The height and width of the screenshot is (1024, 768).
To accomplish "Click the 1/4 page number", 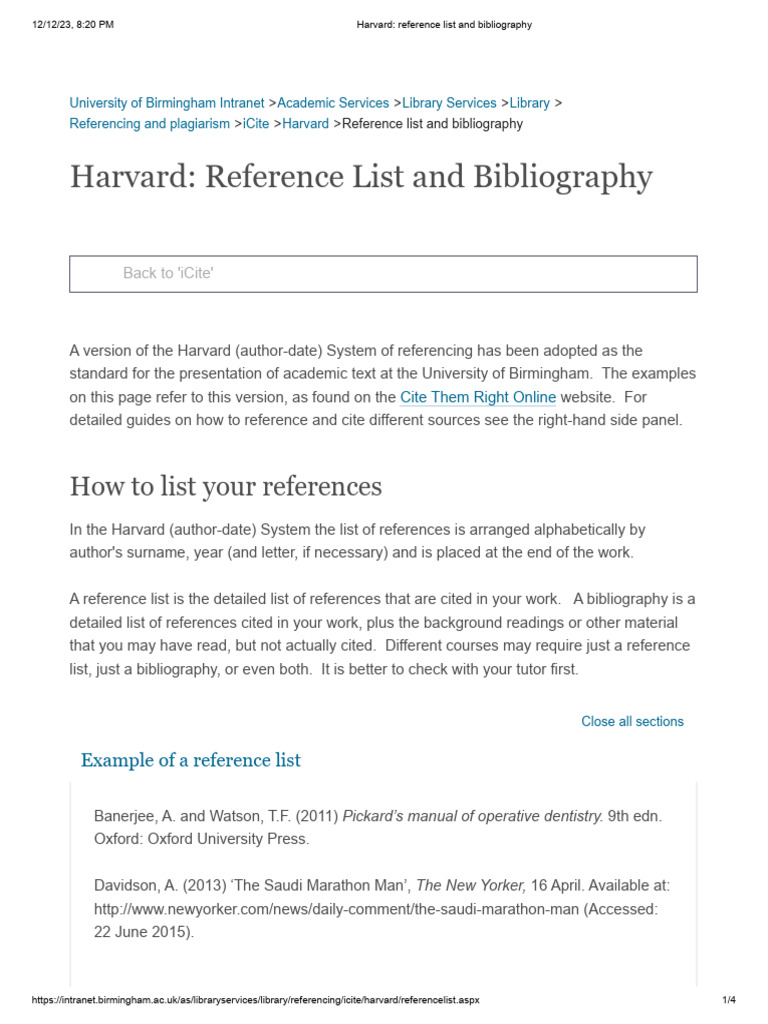I will (x=729, y=1000).
